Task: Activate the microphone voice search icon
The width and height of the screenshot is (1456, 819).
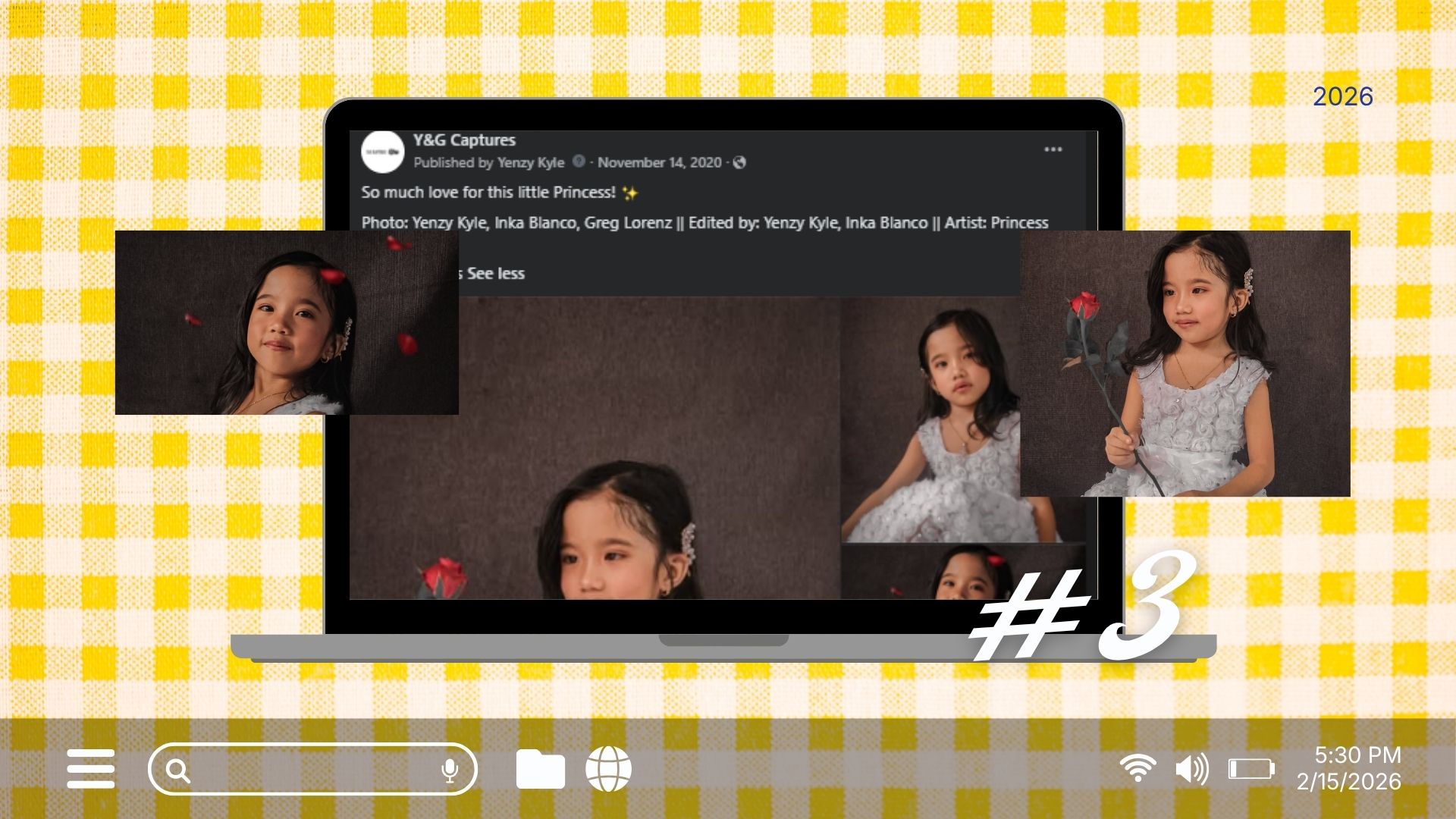Action: 450,770
